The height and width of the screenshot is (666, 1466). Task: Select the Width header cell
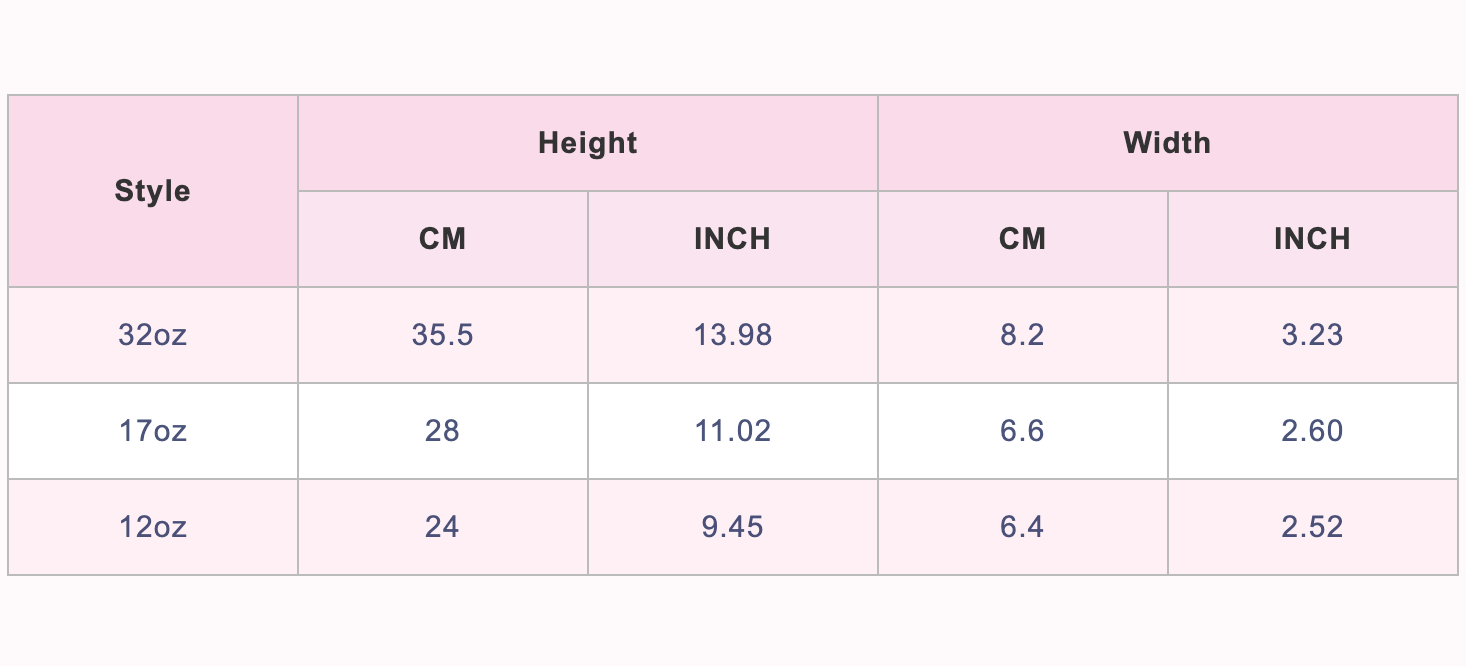click(1167, 143)
